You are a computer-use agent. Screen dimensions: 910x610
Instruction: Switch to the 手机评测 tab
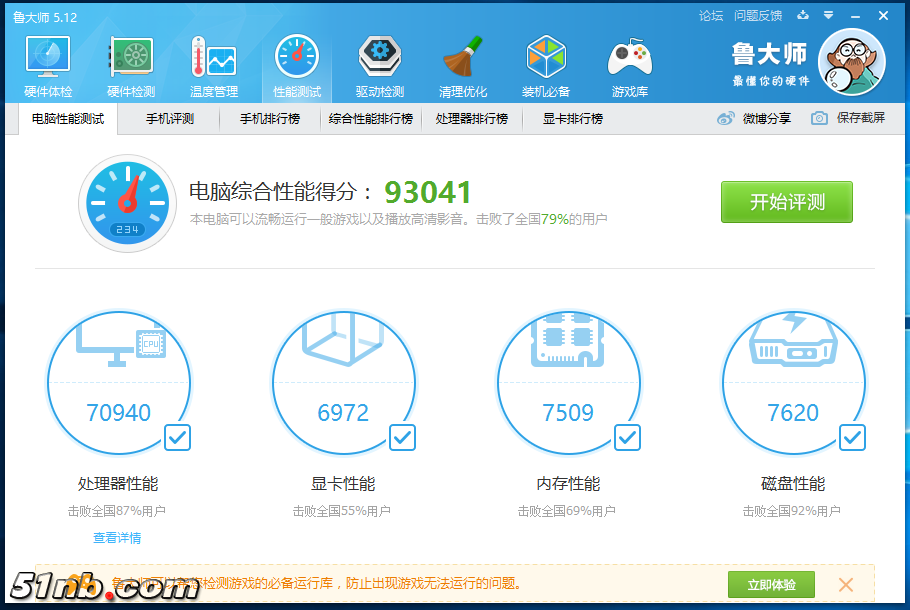coord(169,119)
